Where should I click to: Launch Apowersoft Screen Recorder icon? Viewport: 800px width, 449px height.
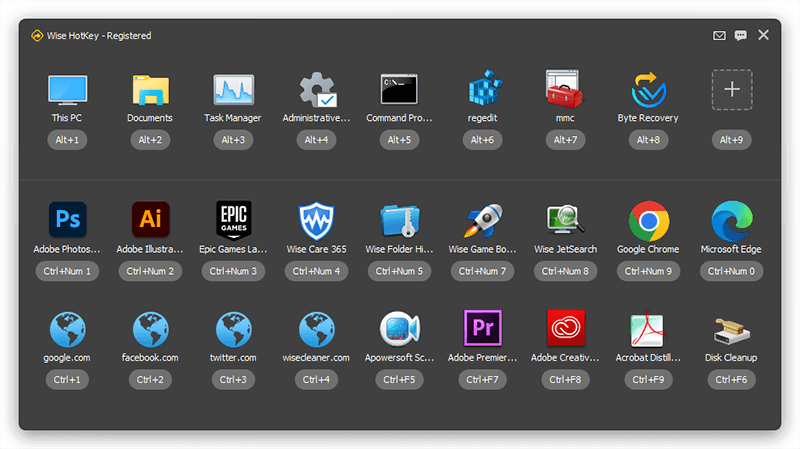pyautogui.click(x=399, y=329)
